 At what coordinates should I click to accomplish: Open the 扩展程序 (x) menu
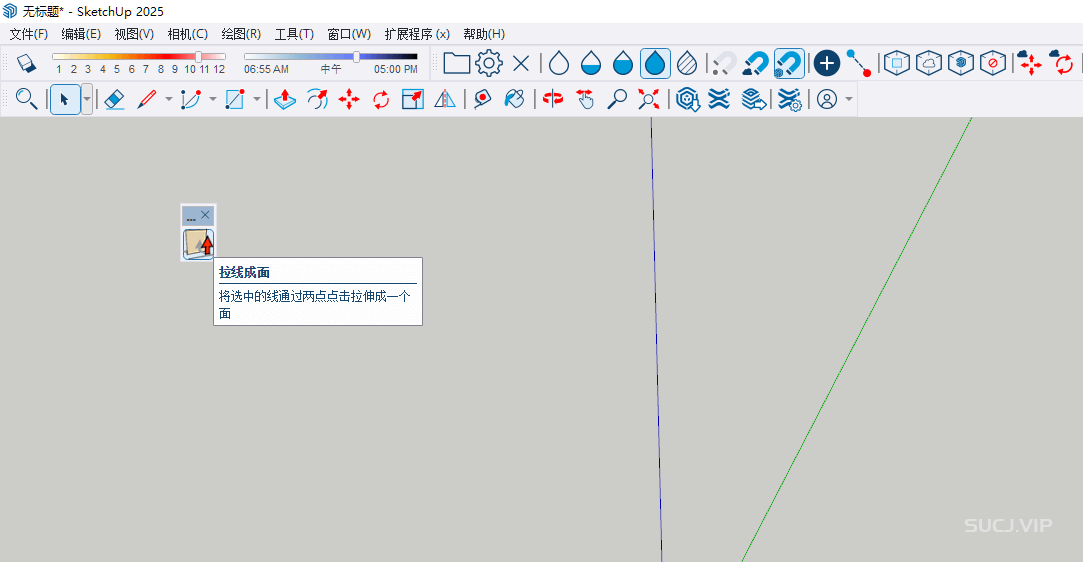(x=417, y=34)
